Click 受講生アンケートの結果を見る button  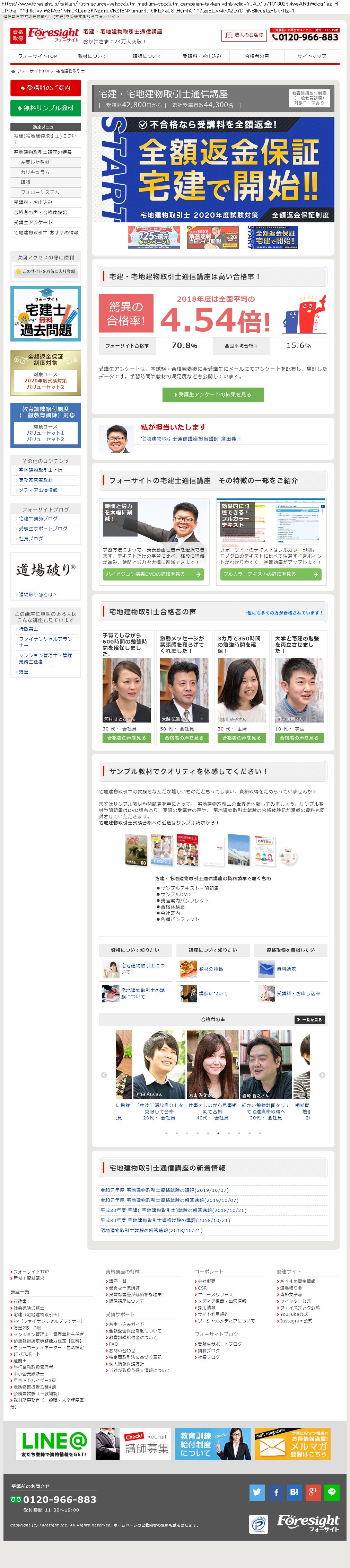(213, 395)
